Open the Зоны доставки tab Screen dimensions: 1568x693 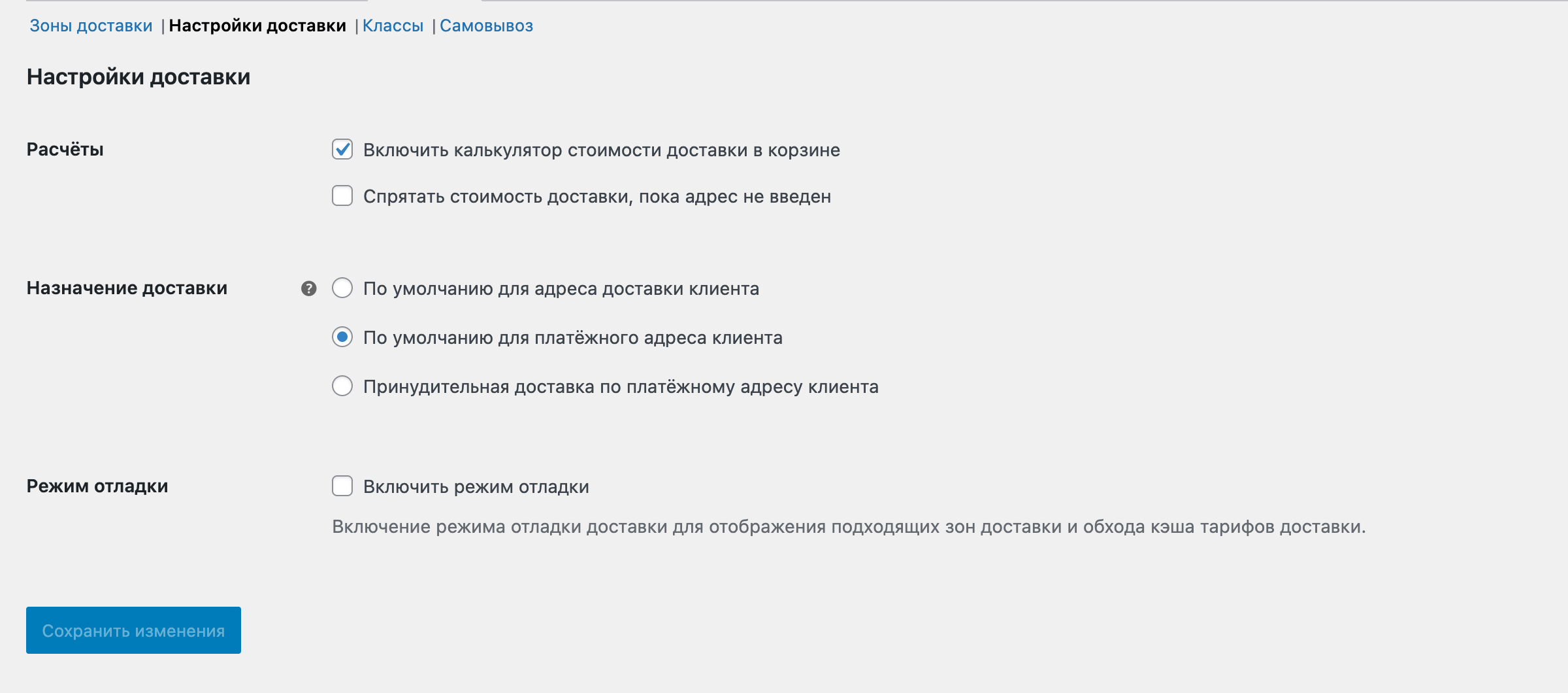pos(91,25)
